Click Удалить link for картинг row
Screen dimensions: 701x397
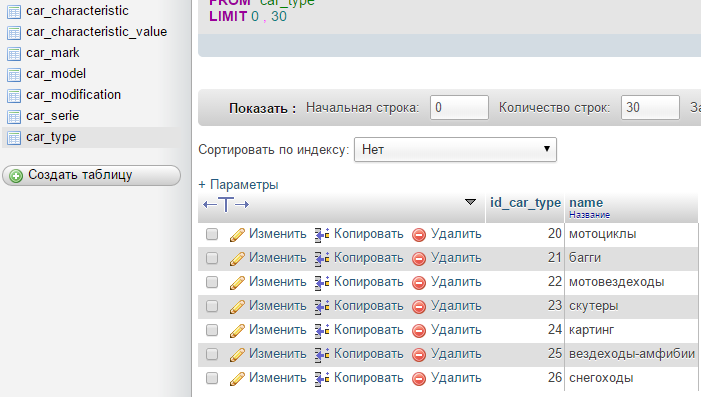(x=456, y=330)
